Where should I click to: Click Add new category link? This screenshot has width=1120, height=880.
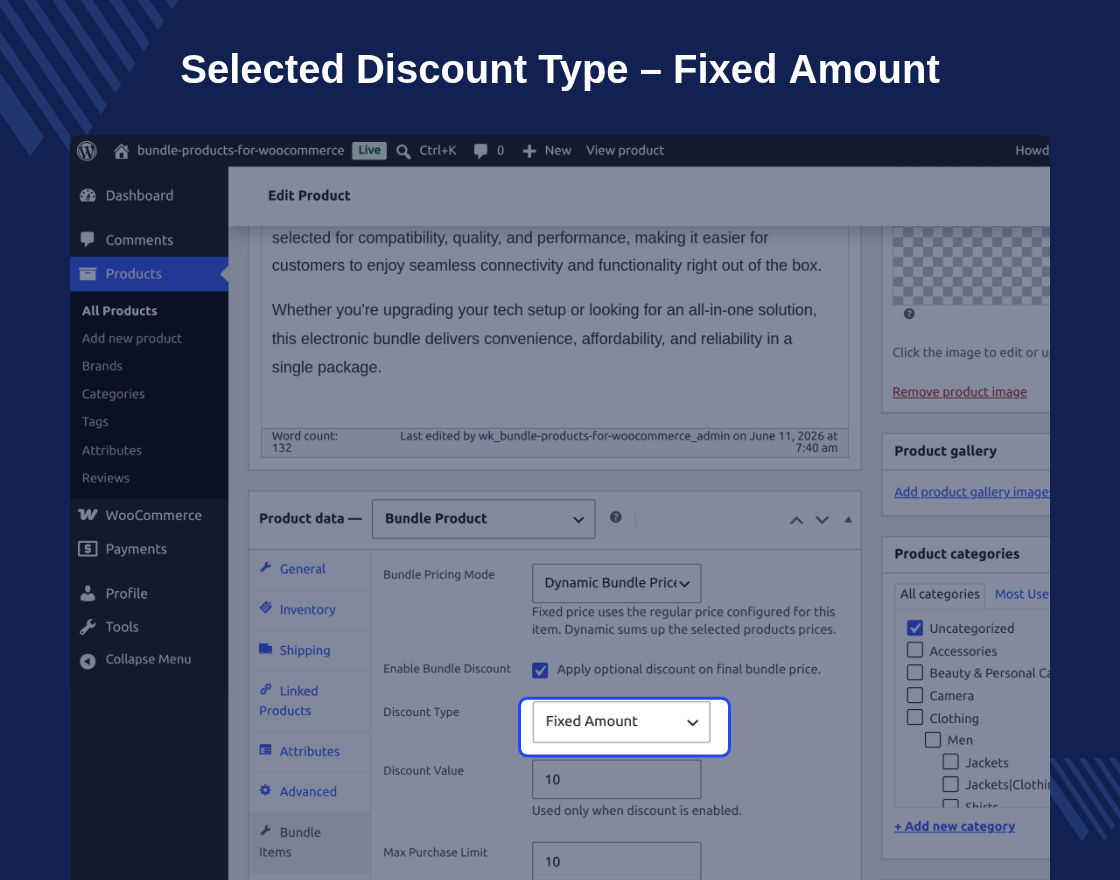(x=954, y=826)
